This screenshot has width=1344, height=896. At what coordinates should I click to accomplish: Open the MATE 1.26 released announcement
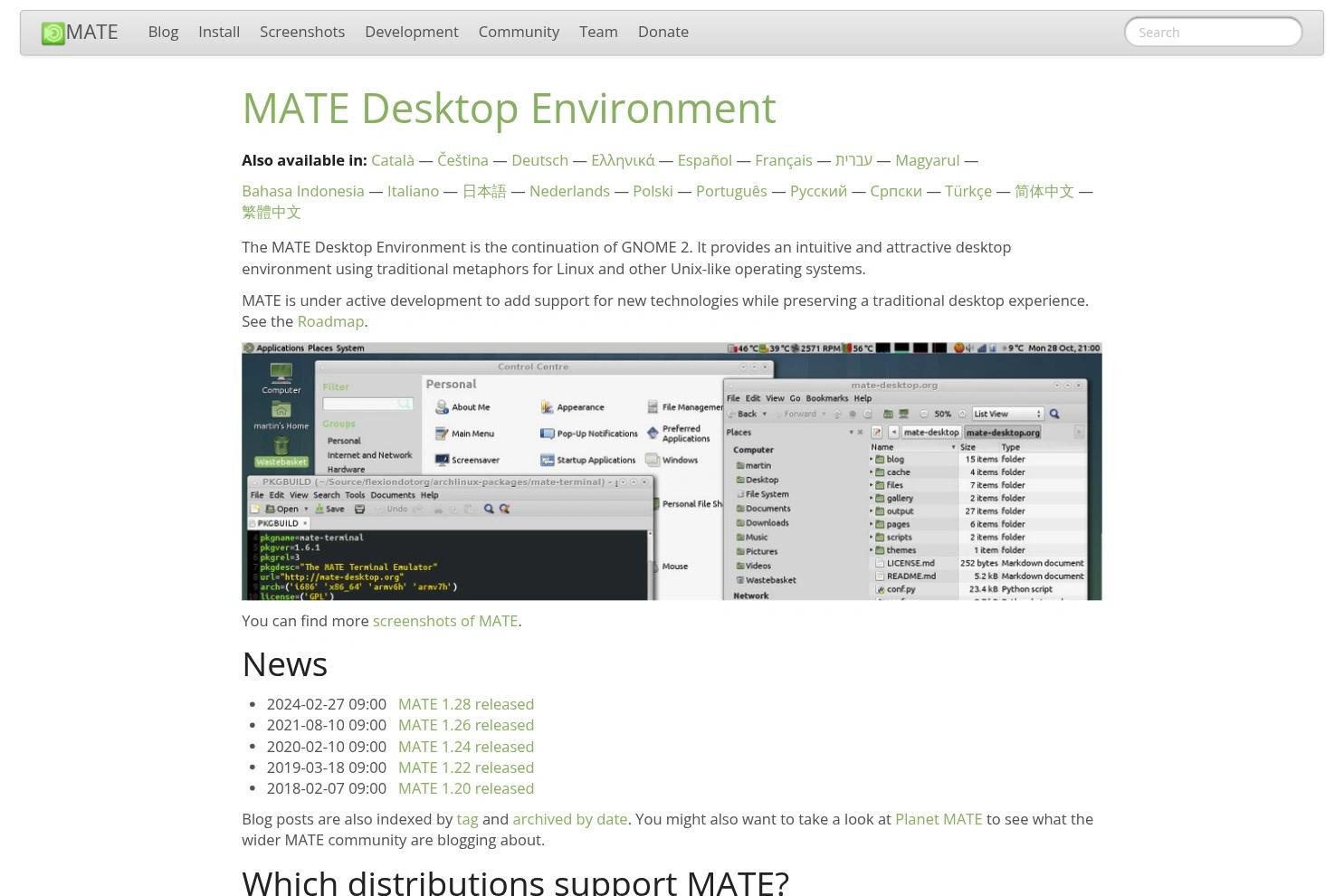[x=466, y=725]
